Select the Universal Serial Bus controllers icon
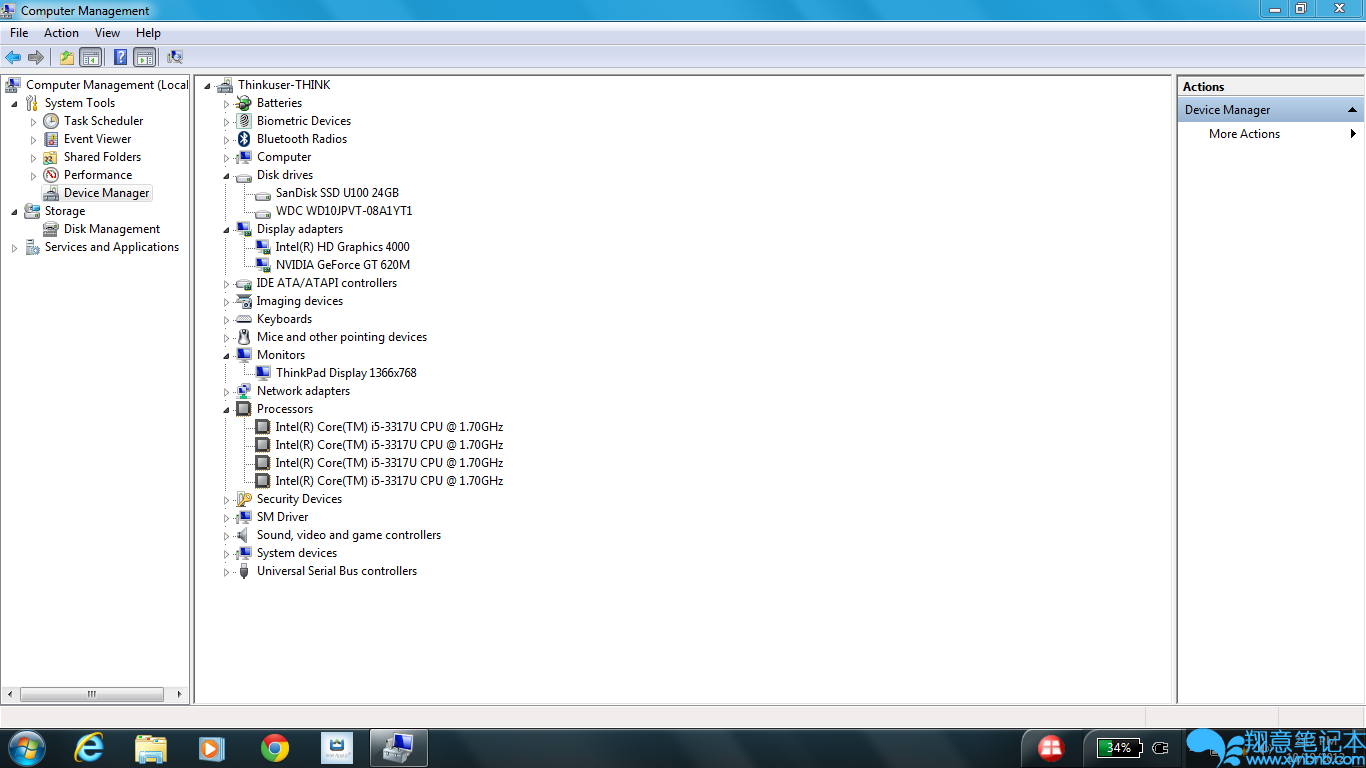The height and width of the screenshot is (768, 1366). (x=244, y=571)
